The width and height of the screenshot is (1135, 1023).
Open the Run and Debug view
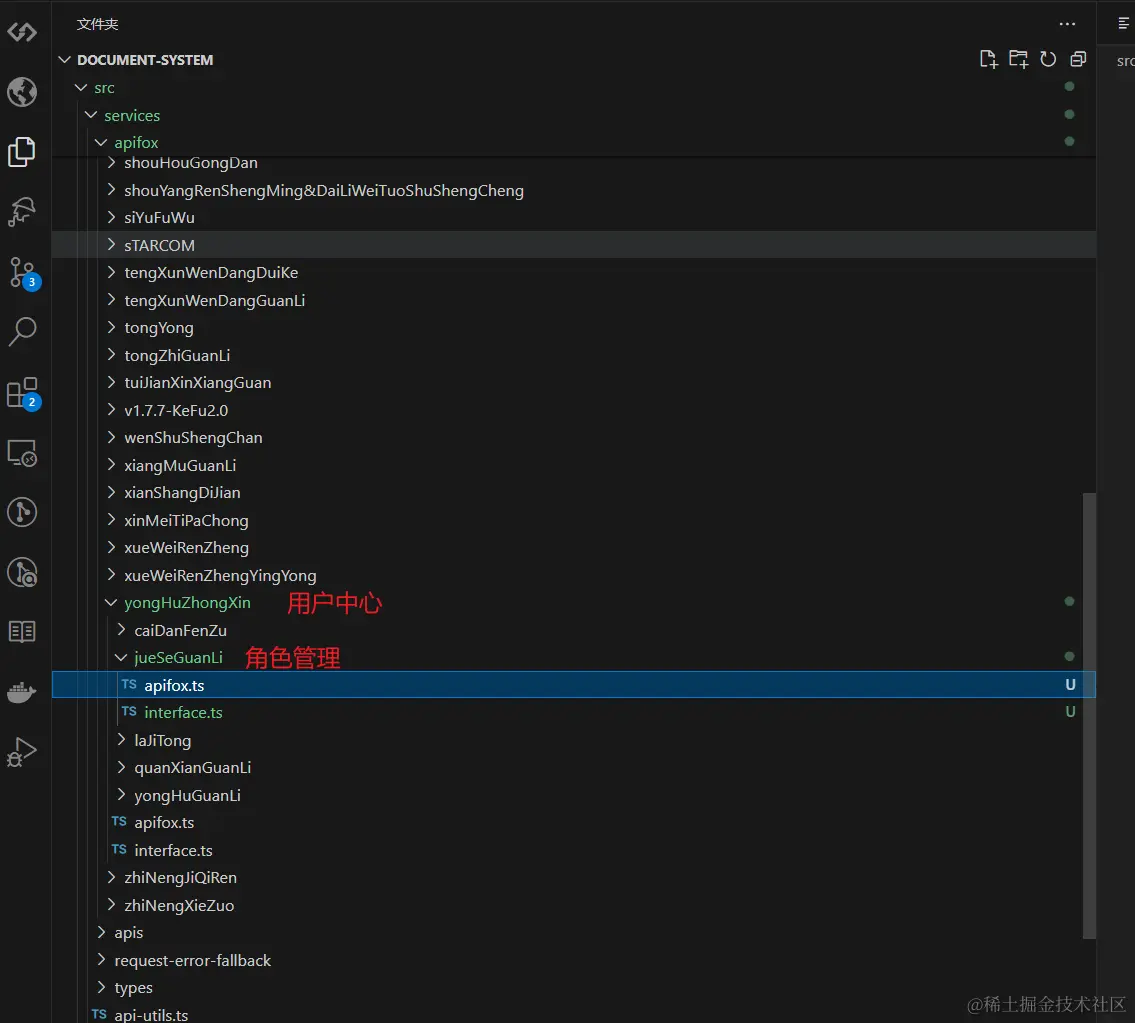[22, 752]
